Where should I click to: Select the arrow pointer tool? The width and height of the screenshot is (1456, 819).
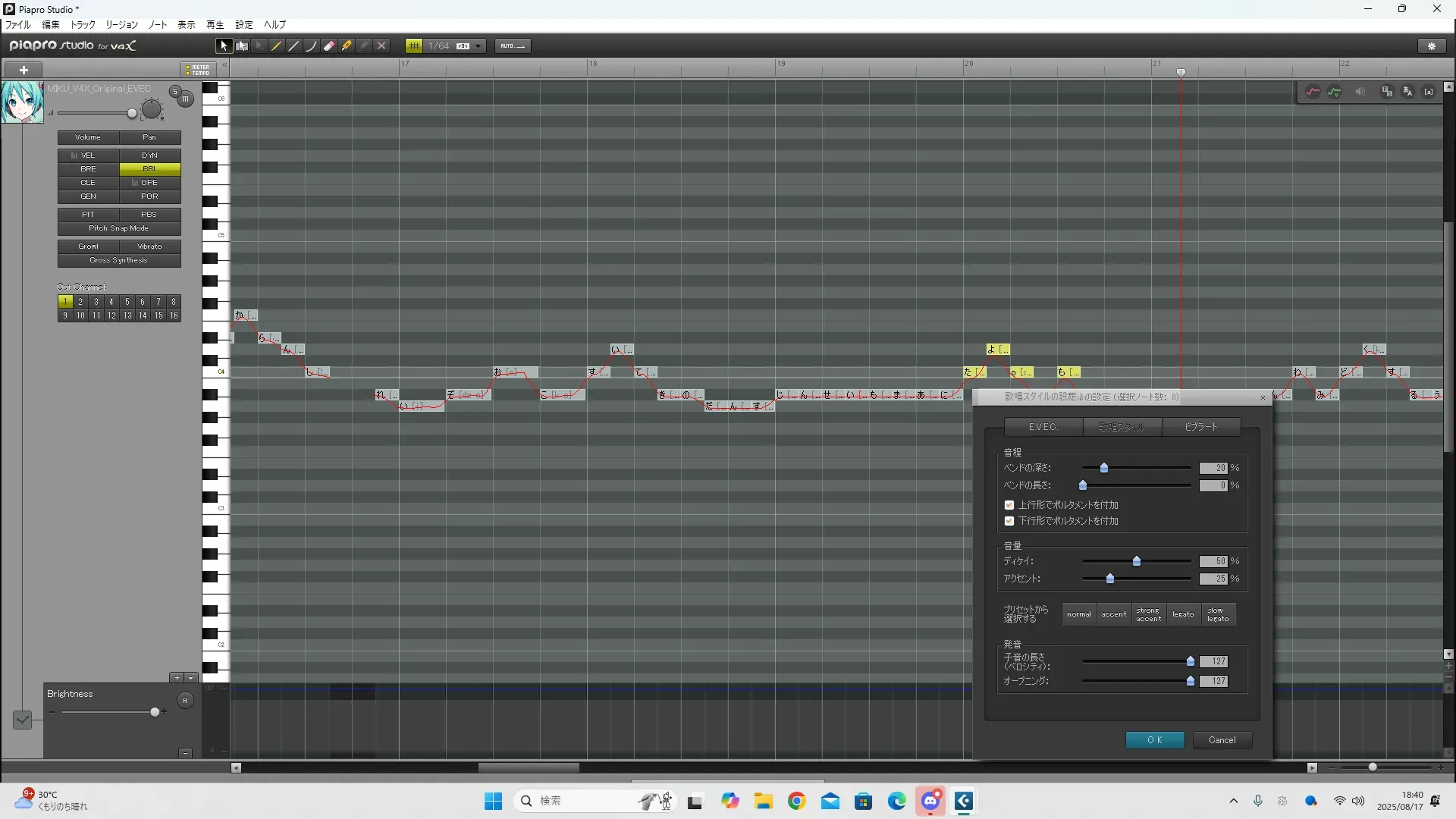click(x=223, y=46)
